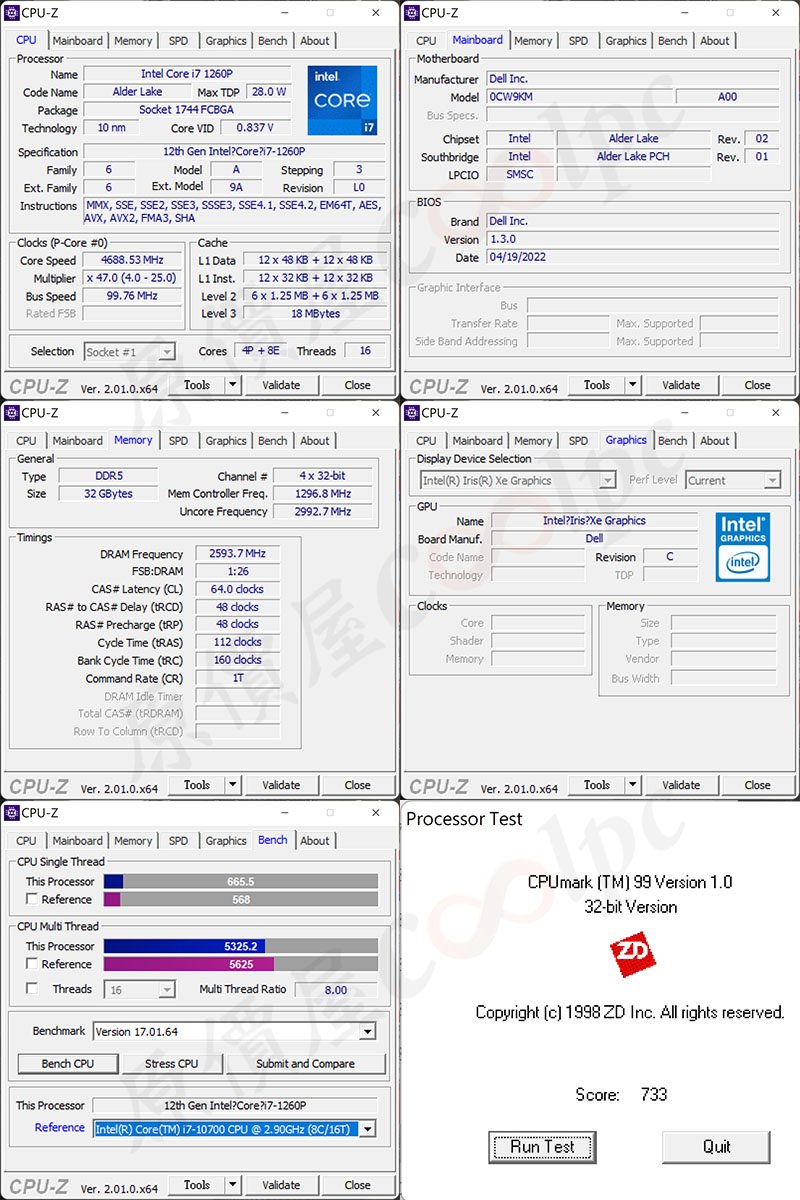Click the Single Thread Reference bar showing 568
The width and height of the screenshot is (800, 1200).
(241, 899)
